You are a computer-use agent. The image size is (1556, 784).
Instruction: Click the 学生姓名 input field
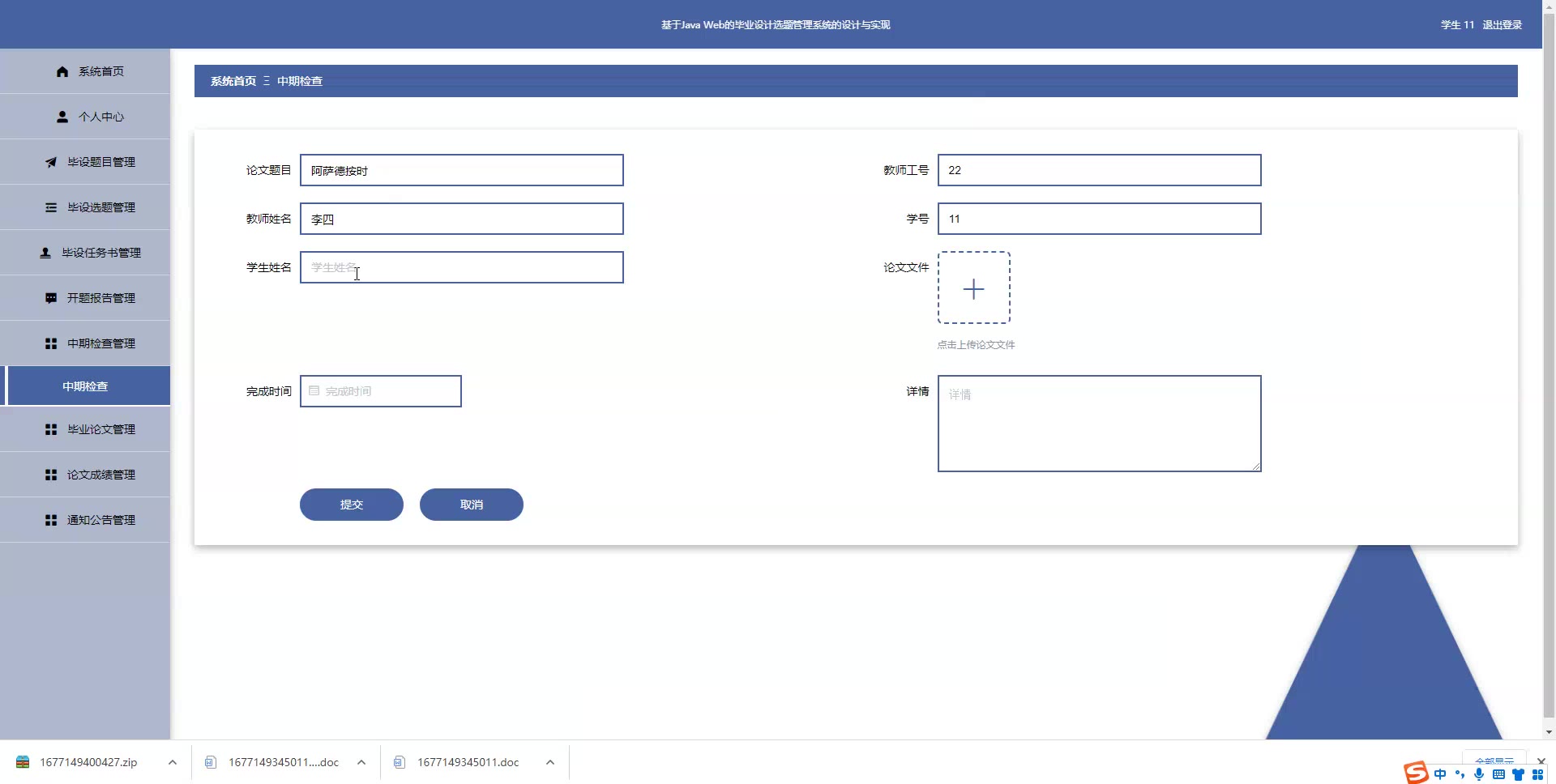click(462, 267)
